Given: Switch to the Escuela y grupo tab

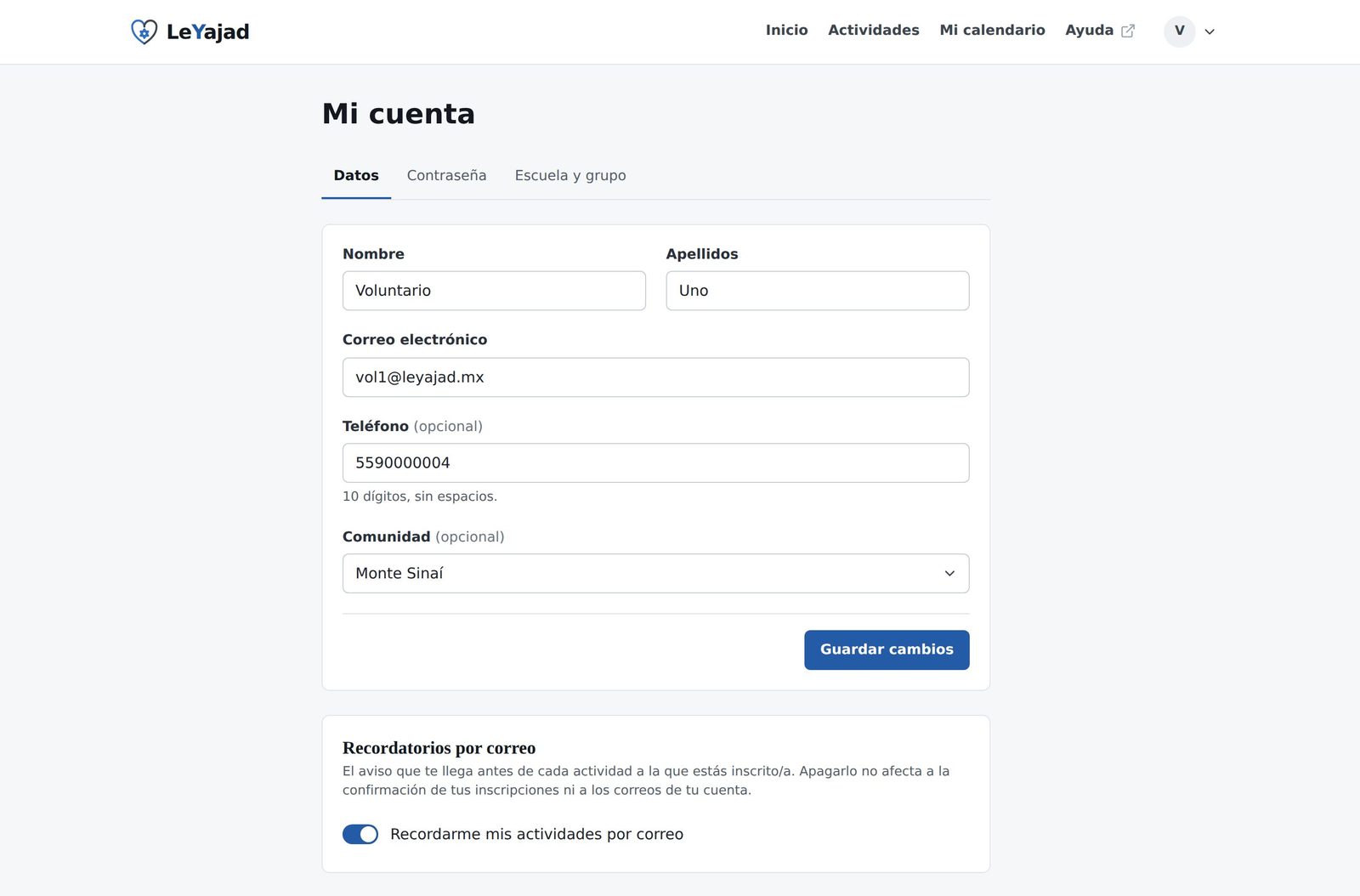Looking at the screenshot, I should [570, 175].
